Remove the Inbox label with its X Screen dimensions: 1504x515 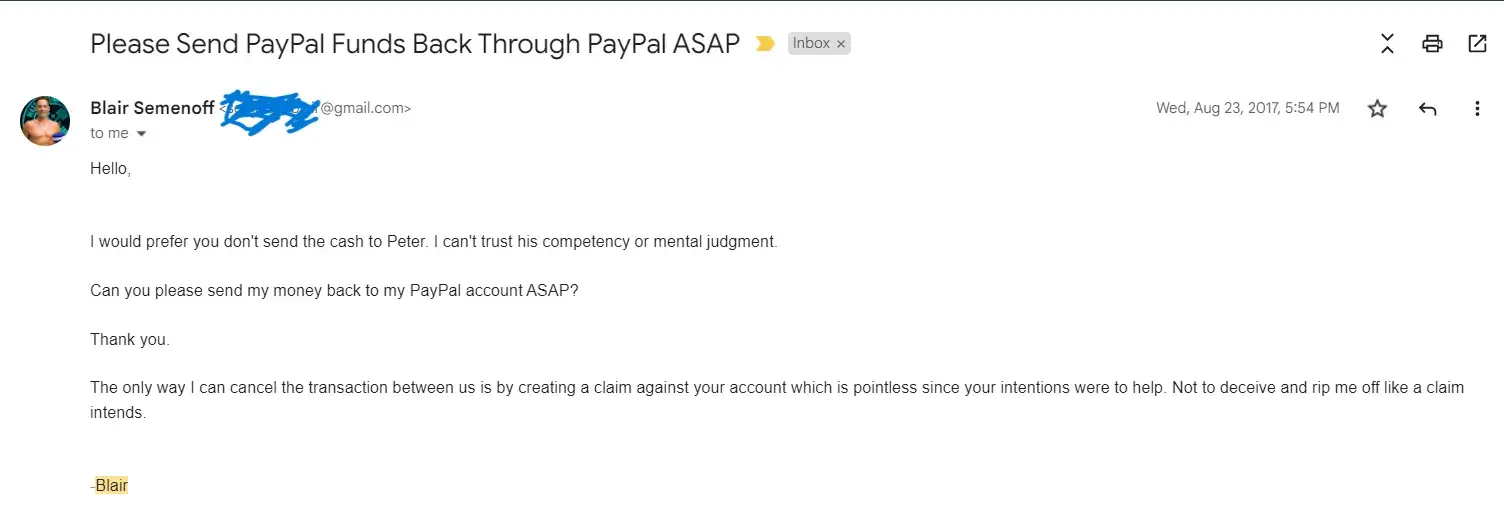[841, 44]
